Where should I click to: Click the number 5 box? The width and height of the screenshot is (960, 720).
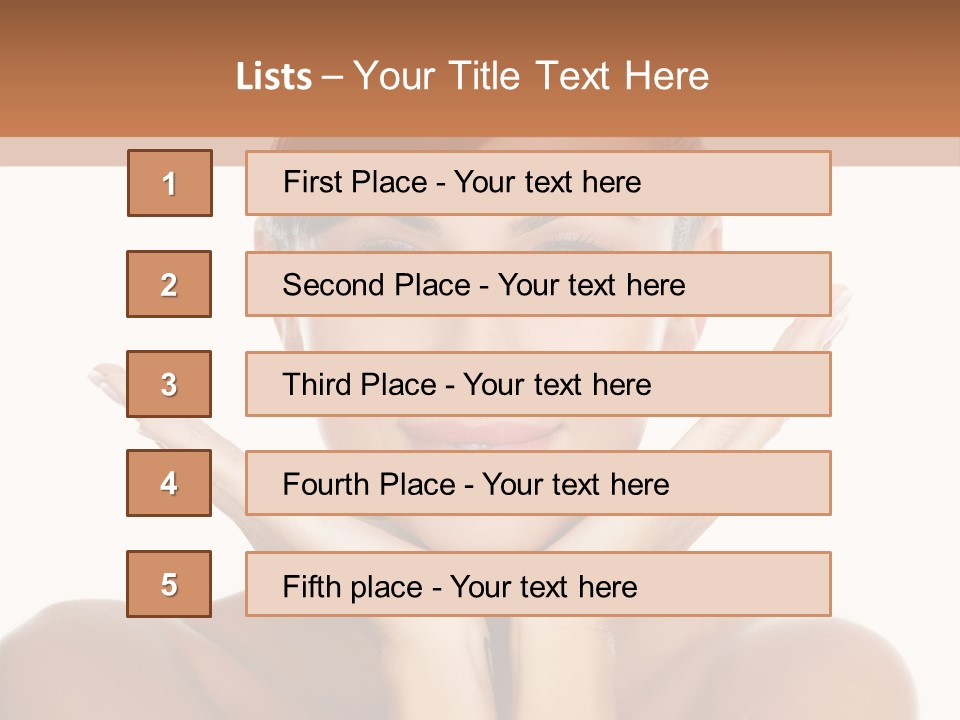pyautogui.click(x=169, y=584)
